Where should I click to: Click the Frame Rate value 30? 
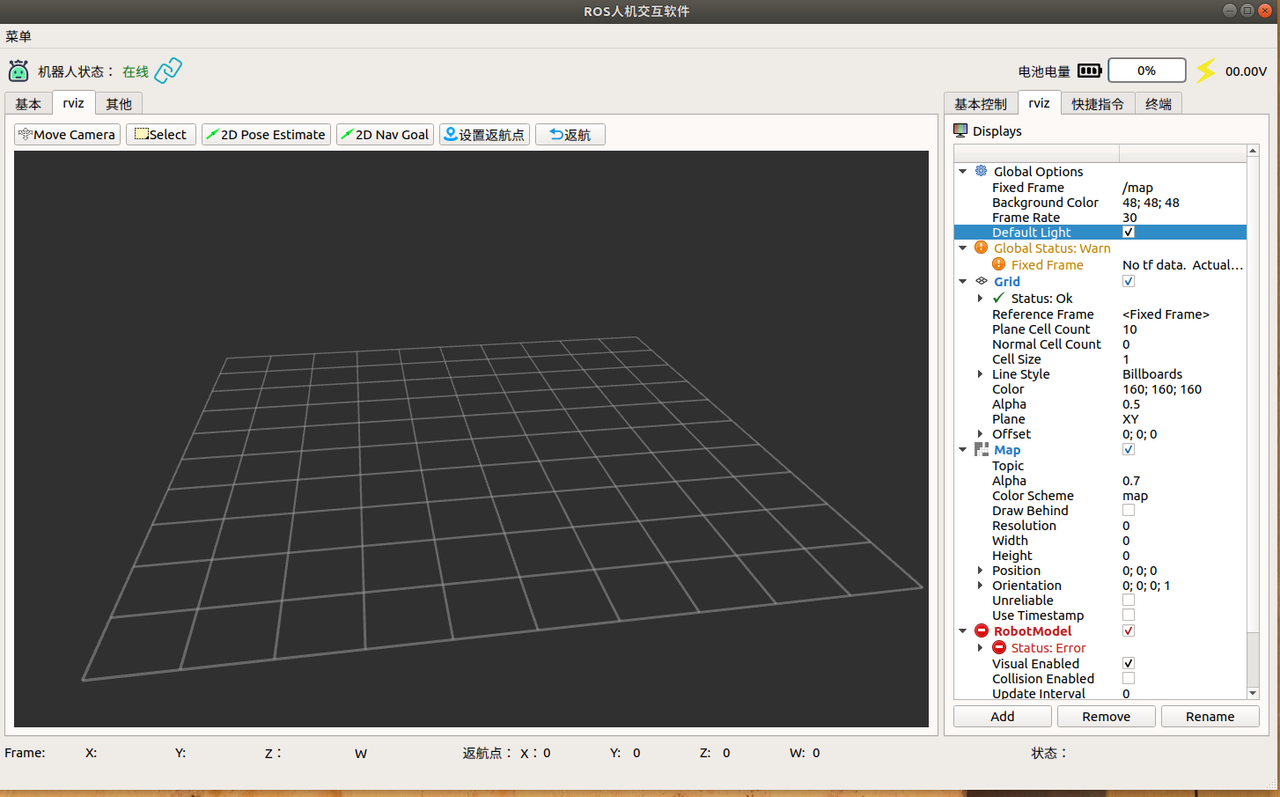[1130, 217]
